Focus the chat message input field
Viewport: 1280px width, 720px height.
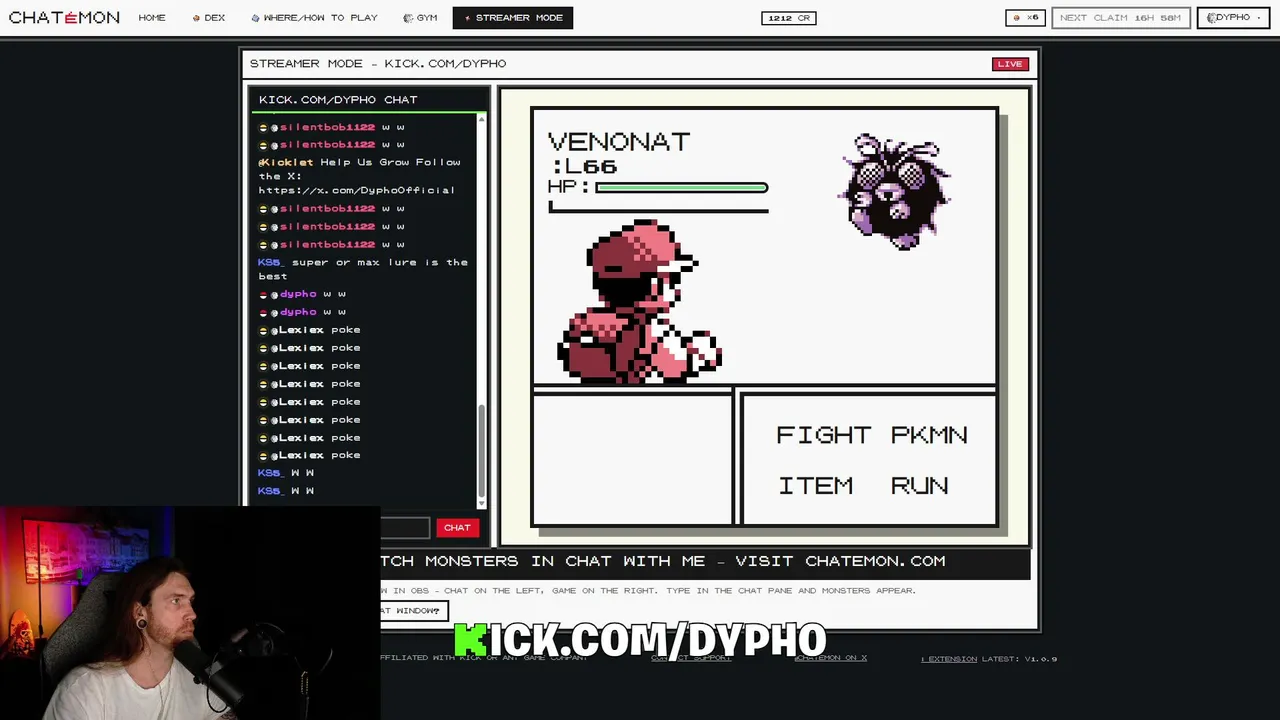[x=404, y=527]
